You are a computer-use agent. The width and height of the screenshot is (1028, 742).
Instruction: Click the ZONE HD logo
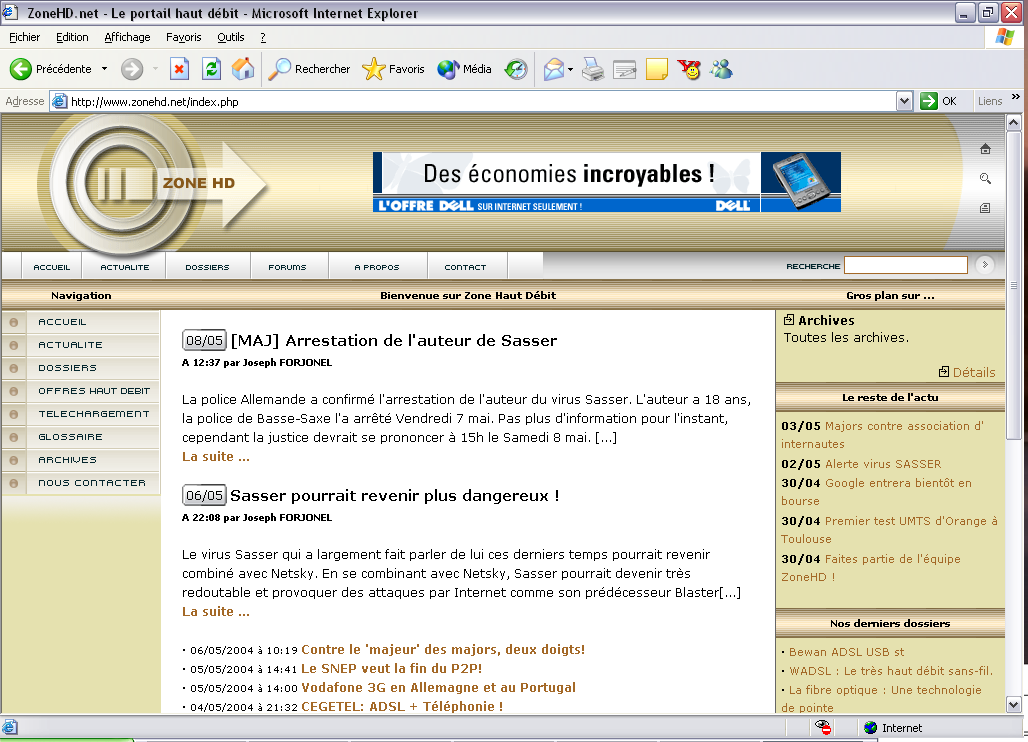(x=151, y=184)
